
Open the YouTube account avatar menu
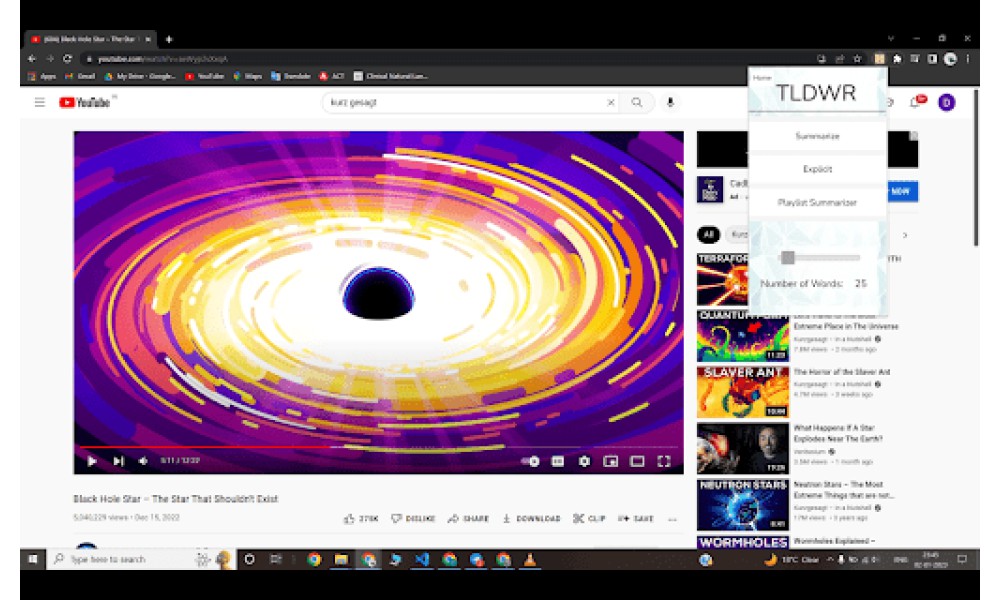click(x=946, y=102)
